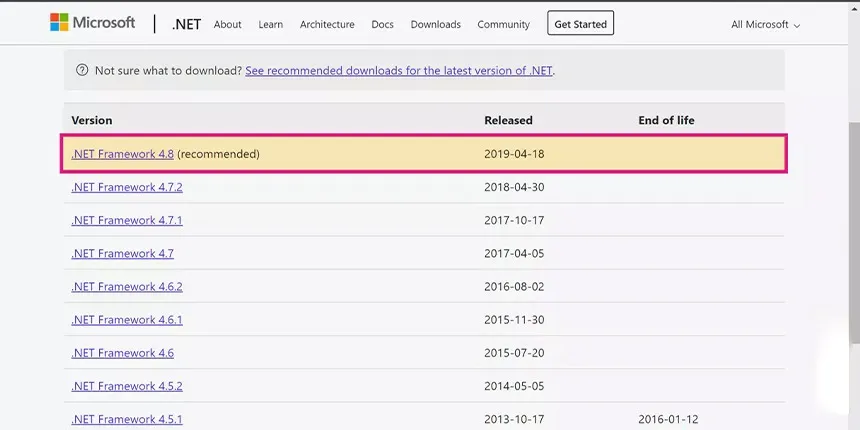Click the Released column header
Viewport: 860px width, 430px height.
(508, 120)
